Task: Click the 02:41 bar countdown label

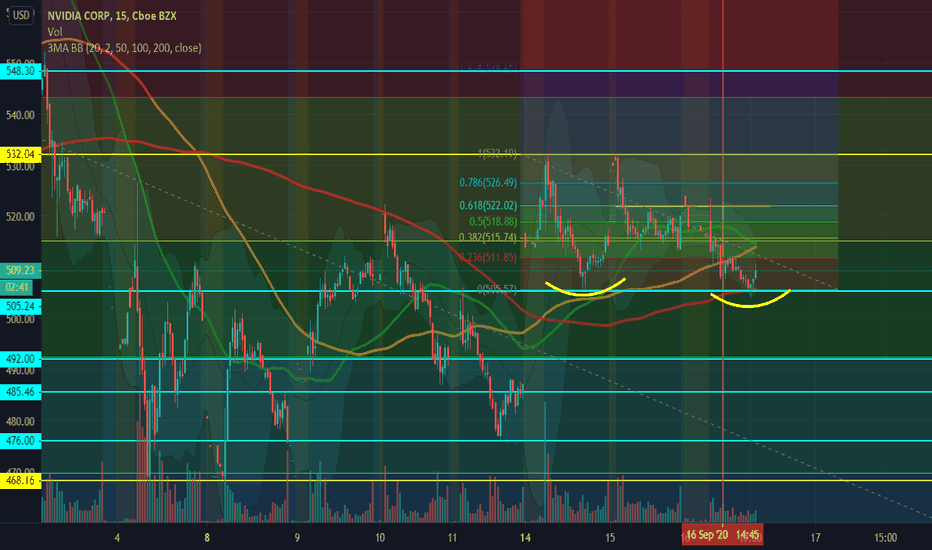Action: (18, 287)
